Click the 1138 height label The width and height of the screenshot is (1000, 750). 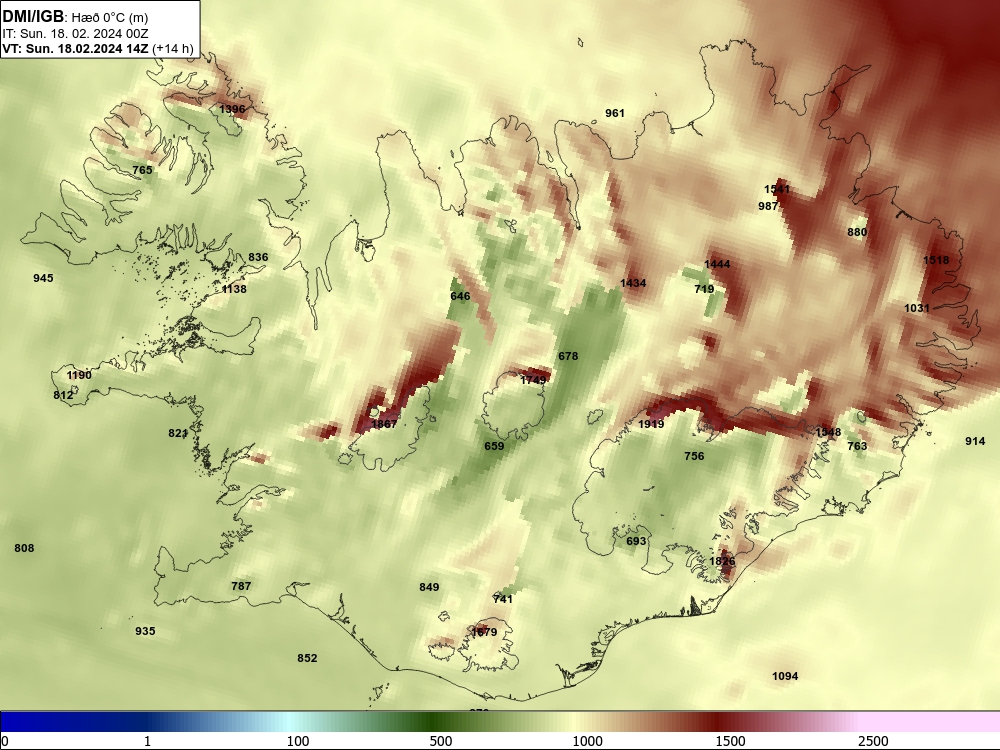coord(234,289)
